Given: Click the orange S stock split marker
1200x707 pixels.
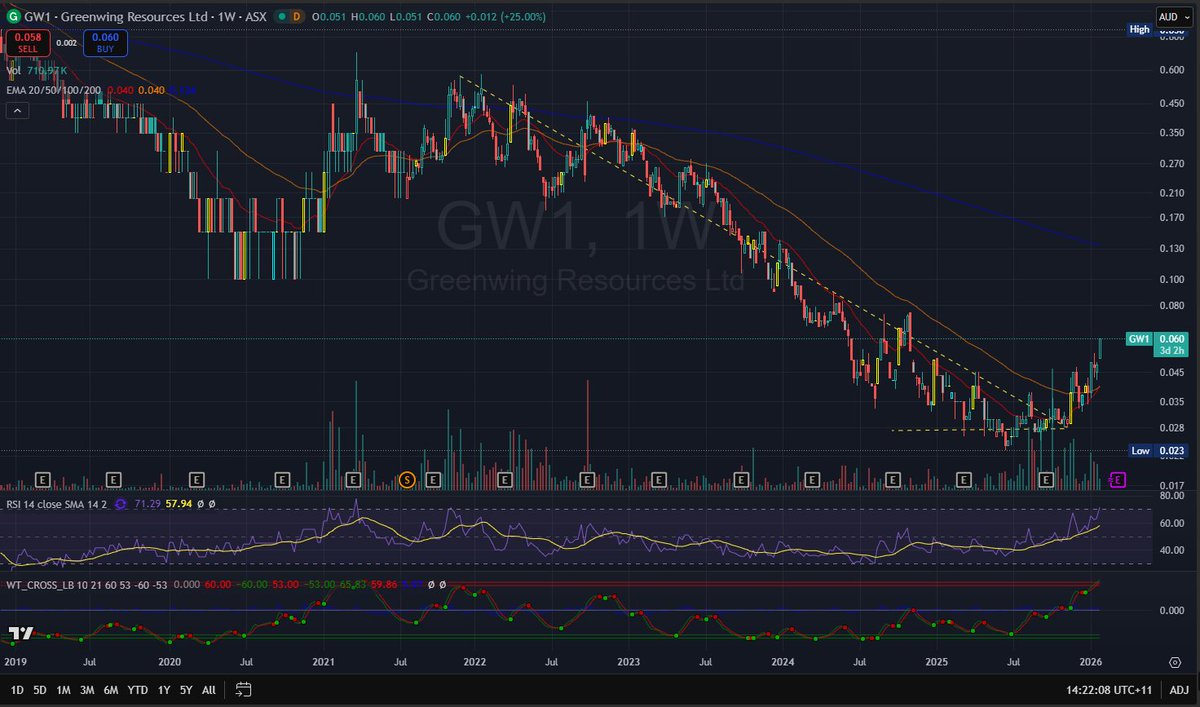Looking at the screenshot, I should (406, 479).
